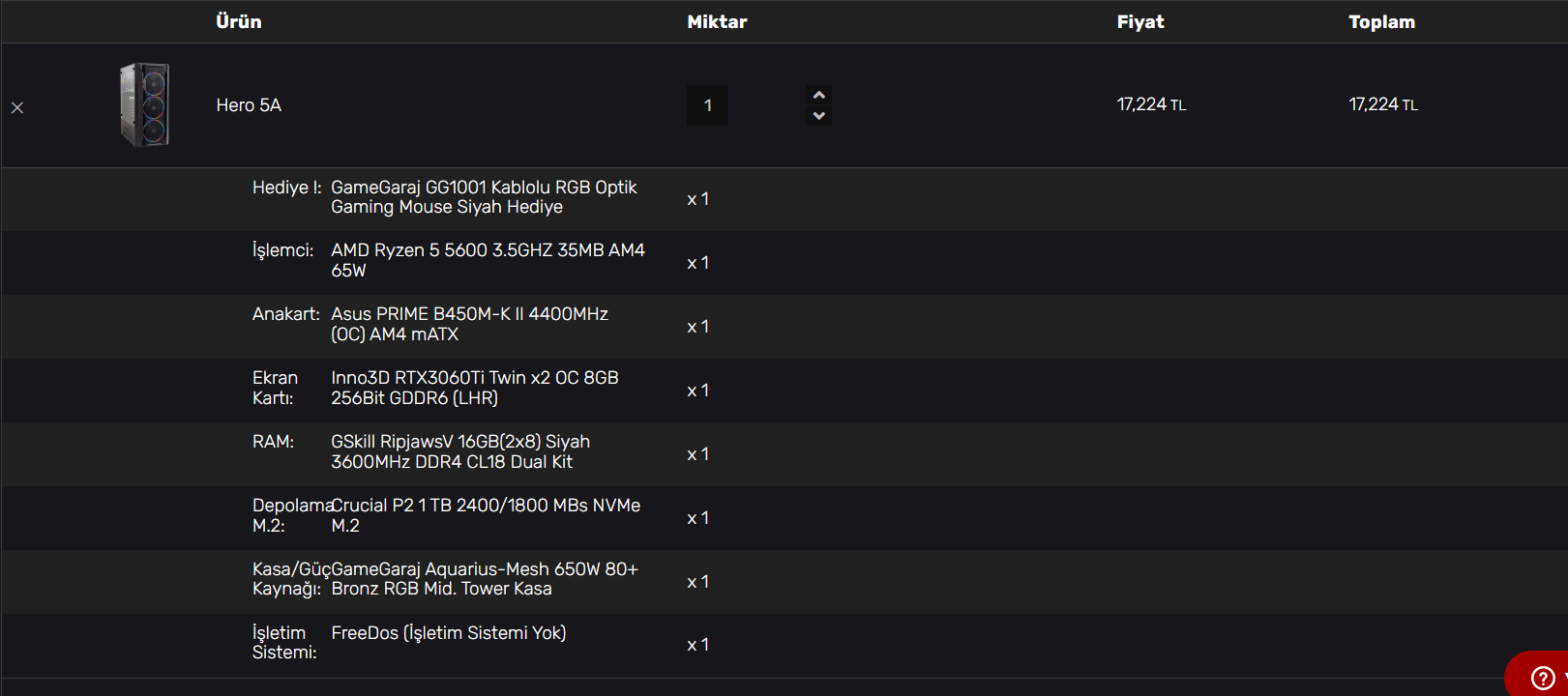This screenshot has width=1568, height=696.
Task: Remove Hero 5A from cart with X icon
Action: (x=17, y=107)
